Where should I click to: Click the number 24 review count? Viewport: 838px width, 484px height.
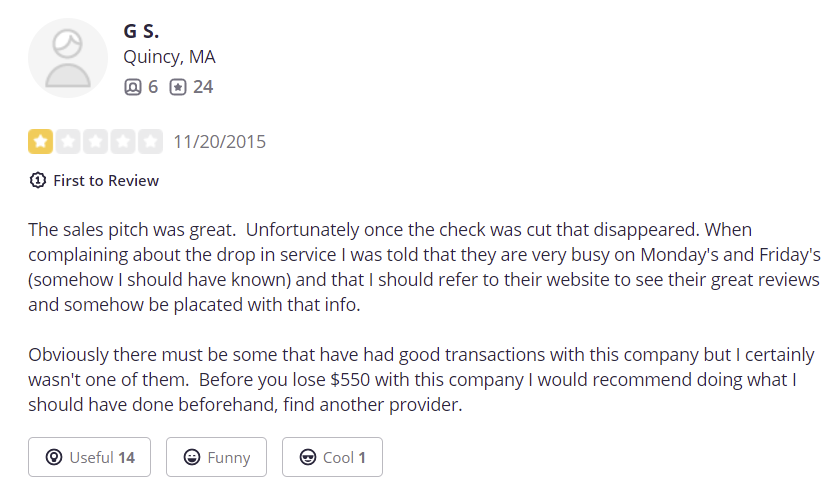click(203, 87)
